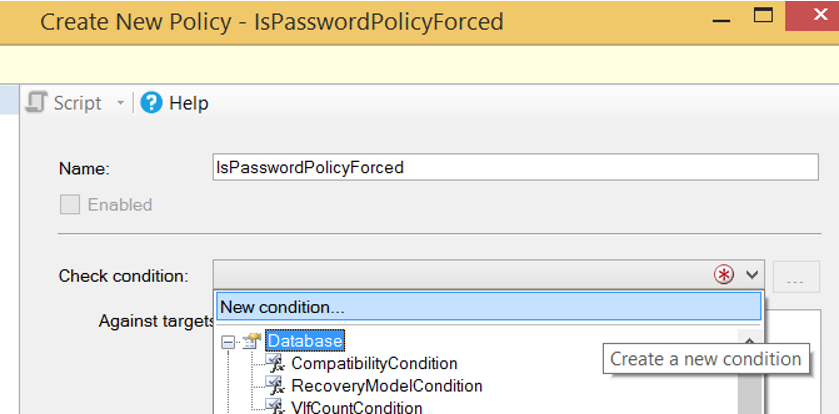The image size is (839, 414).
Task: Select CompatibilityCondition in the list
Action: point(374,363)
